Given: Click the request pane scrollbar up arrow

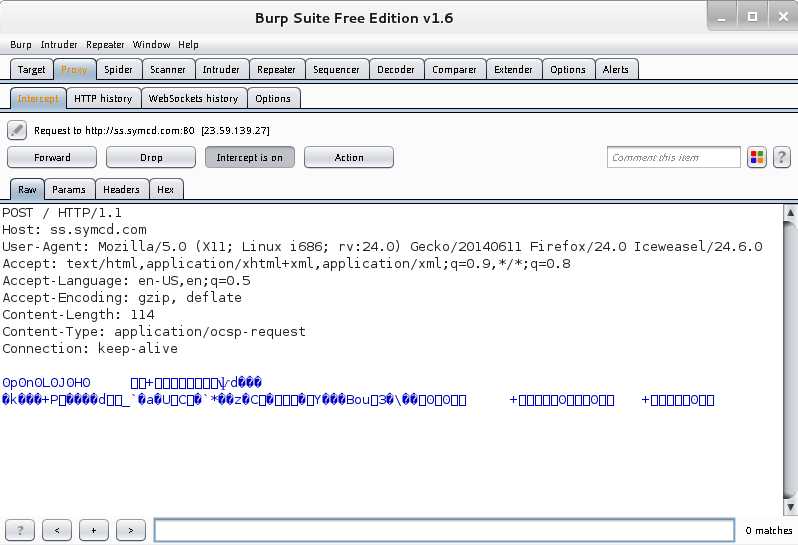Looking at the screenshot, I should 790,212.
